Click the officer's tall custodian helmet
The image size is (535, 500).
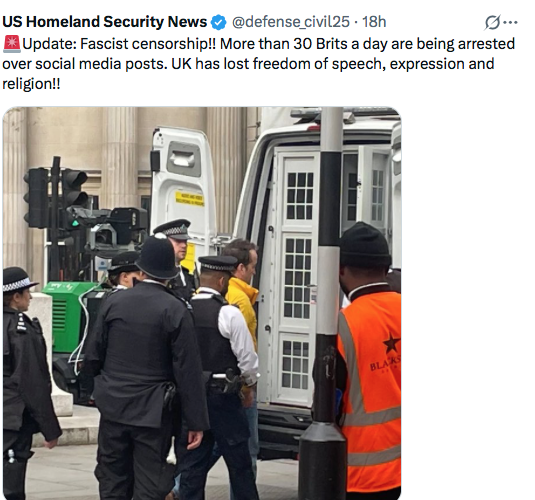[x=157, y=257]
